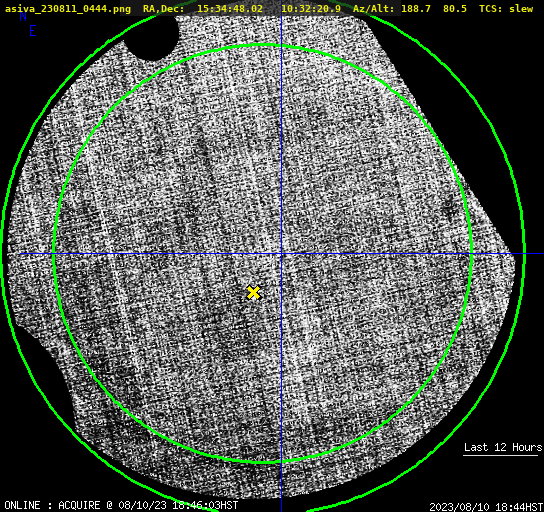The width and height of the screenshot is (544, 512).
Task: Click the blue N north compass label
Action: [x=23, y=16]
